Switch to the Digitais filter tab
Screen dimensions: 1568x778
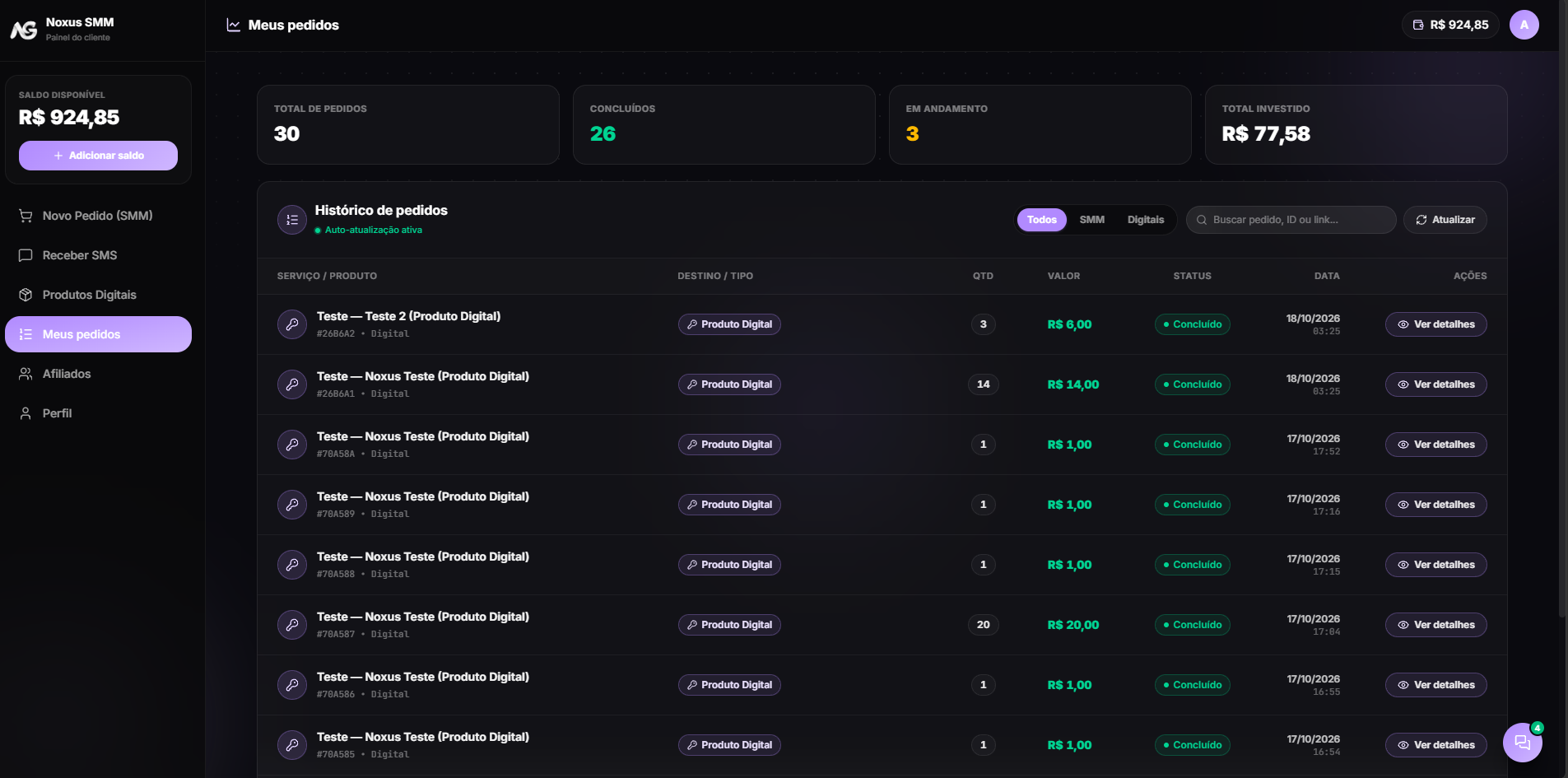pyautogui.click(x=1145, y=220)
